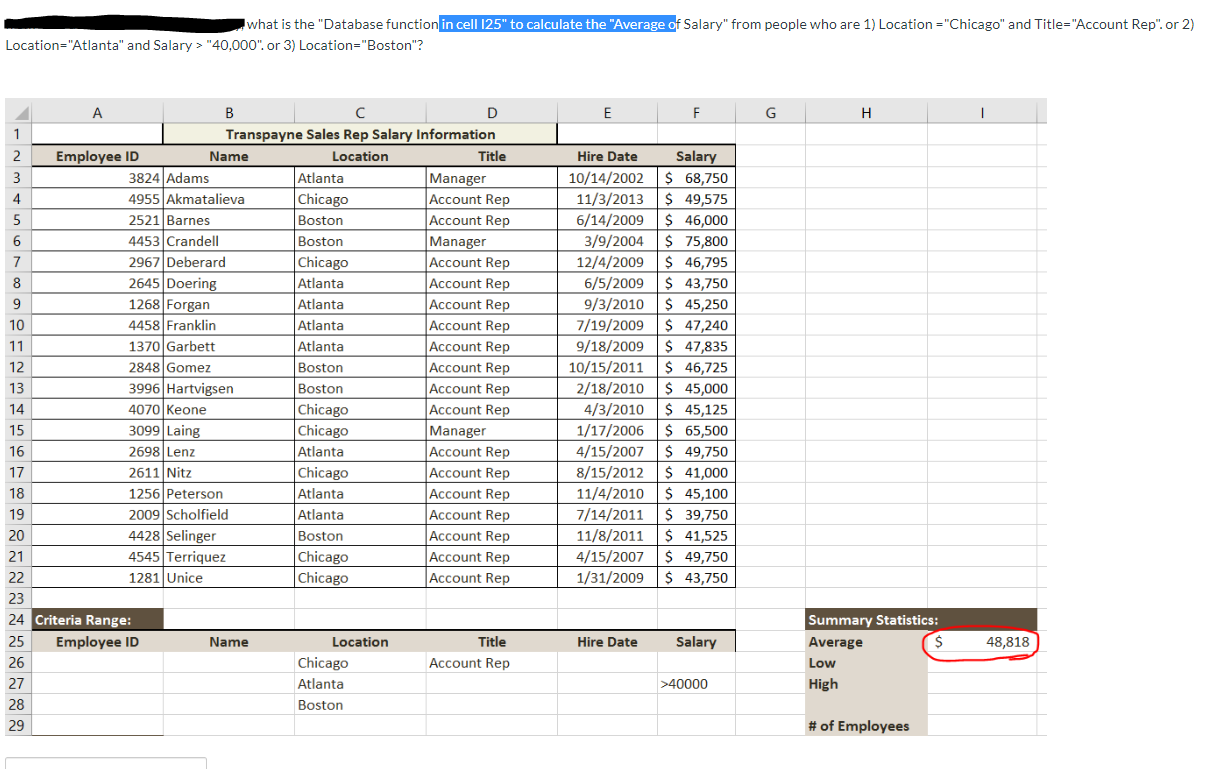The width and height of the screenshot is (1215, 769).
Task: Select the Atlanta criteria cell in row 27
Action: (x=360, y=683)
